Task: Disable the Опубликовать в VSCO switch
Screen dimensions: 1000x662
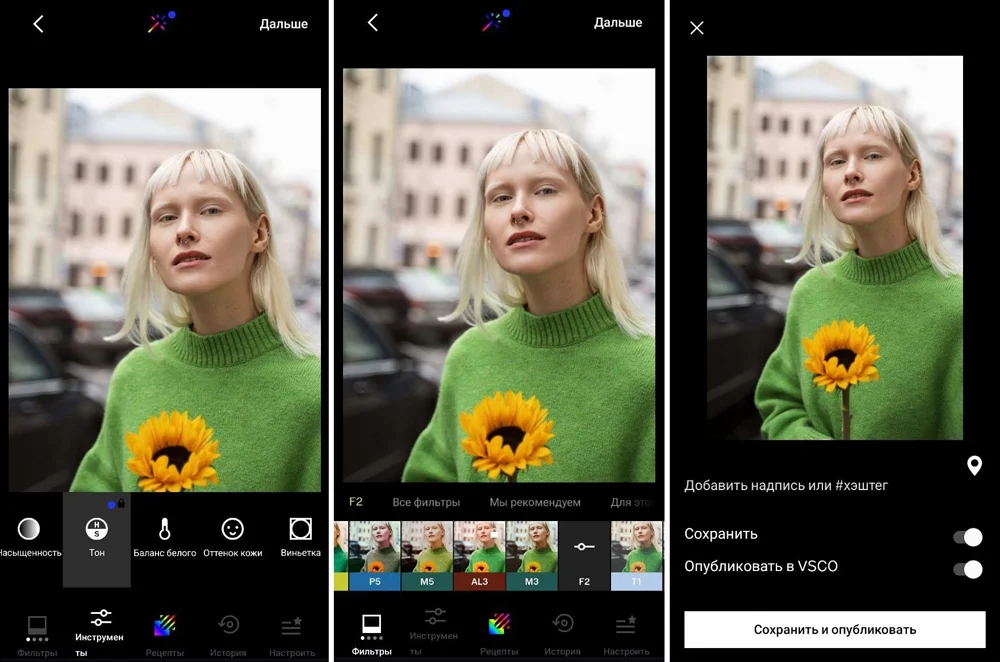Action: [x=967, y=569]
